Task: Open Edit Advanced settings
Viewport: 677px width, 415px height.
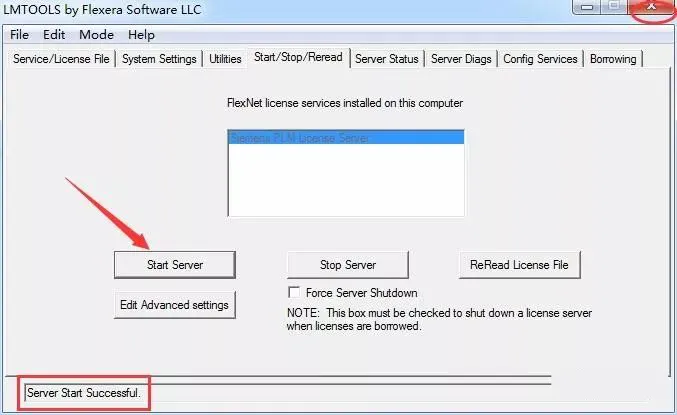Action: coord(175,305)
